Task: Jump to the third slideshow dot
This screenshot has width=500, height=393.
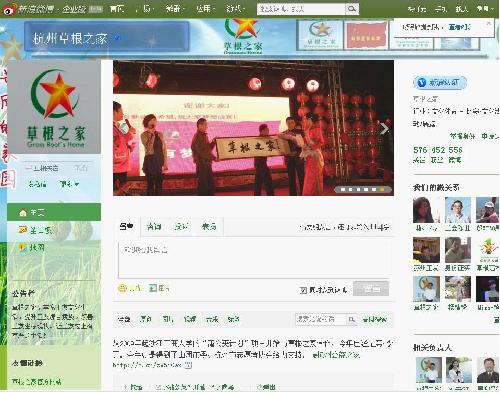Action: coord(358,189)
